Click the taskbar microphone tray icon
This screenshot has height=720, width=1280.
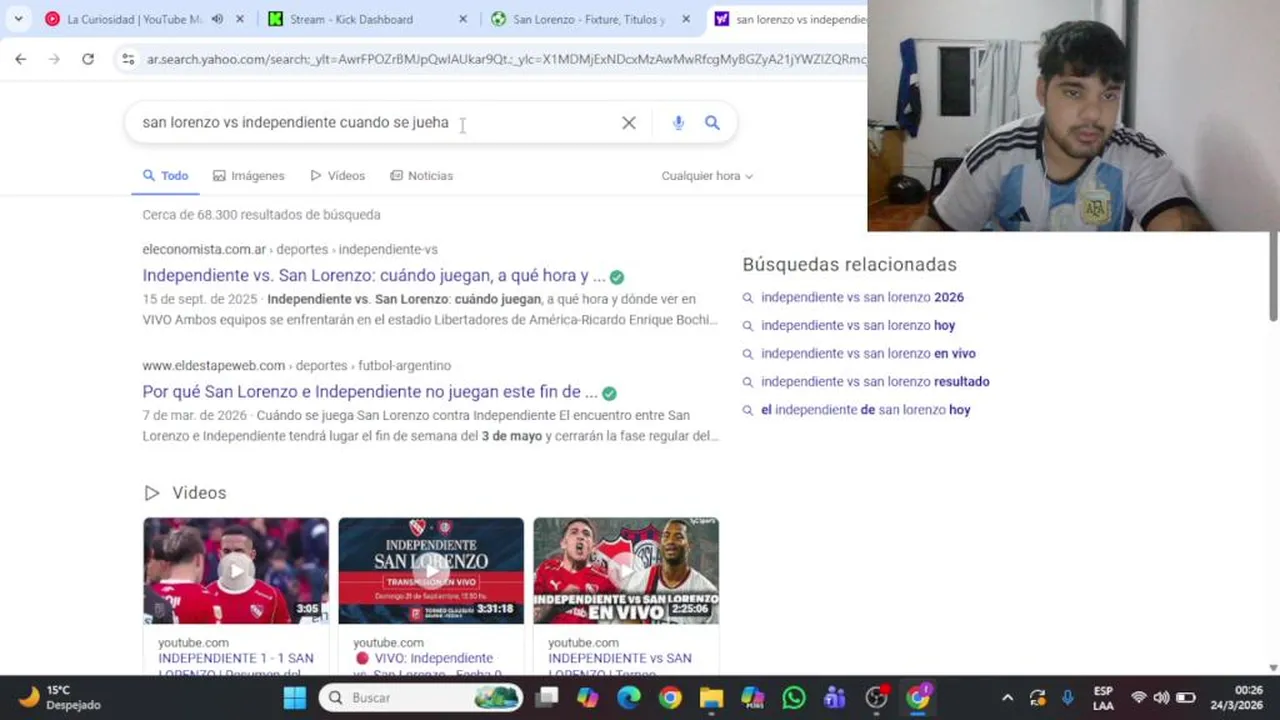coord(1068,698)
